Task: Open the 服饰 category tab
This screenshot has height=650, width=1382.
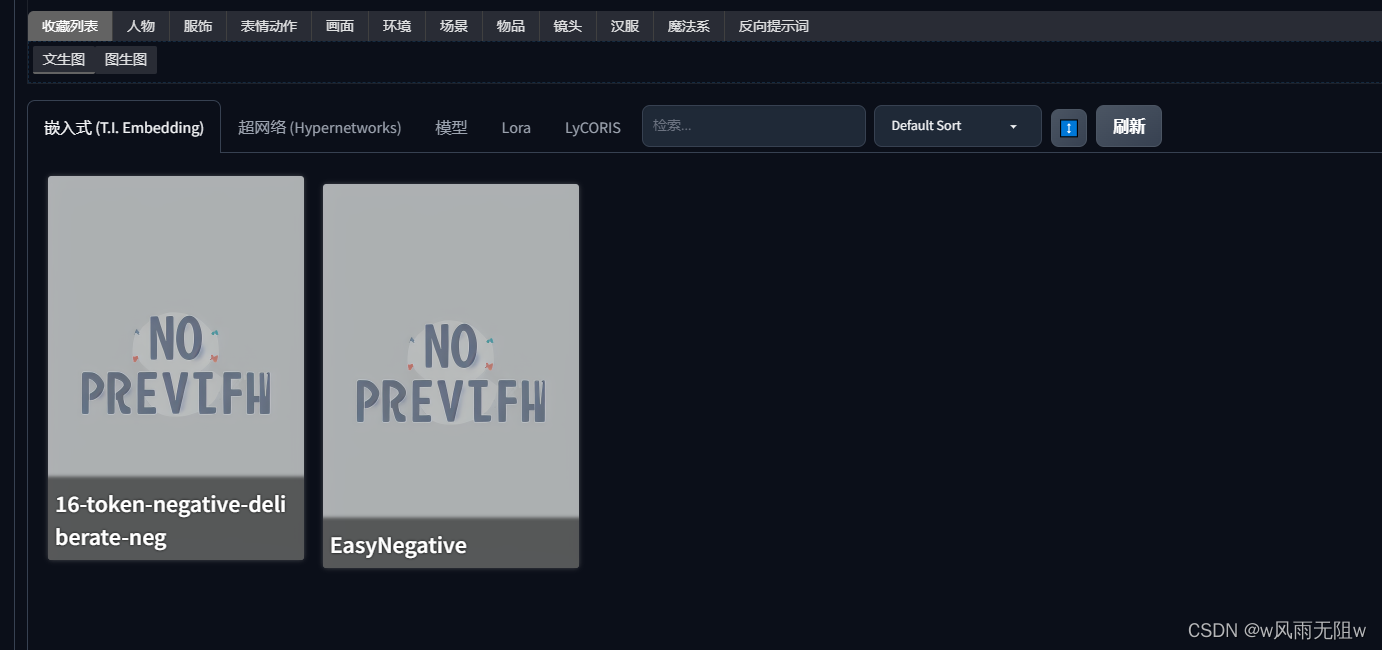Action: tap(198, 26)
